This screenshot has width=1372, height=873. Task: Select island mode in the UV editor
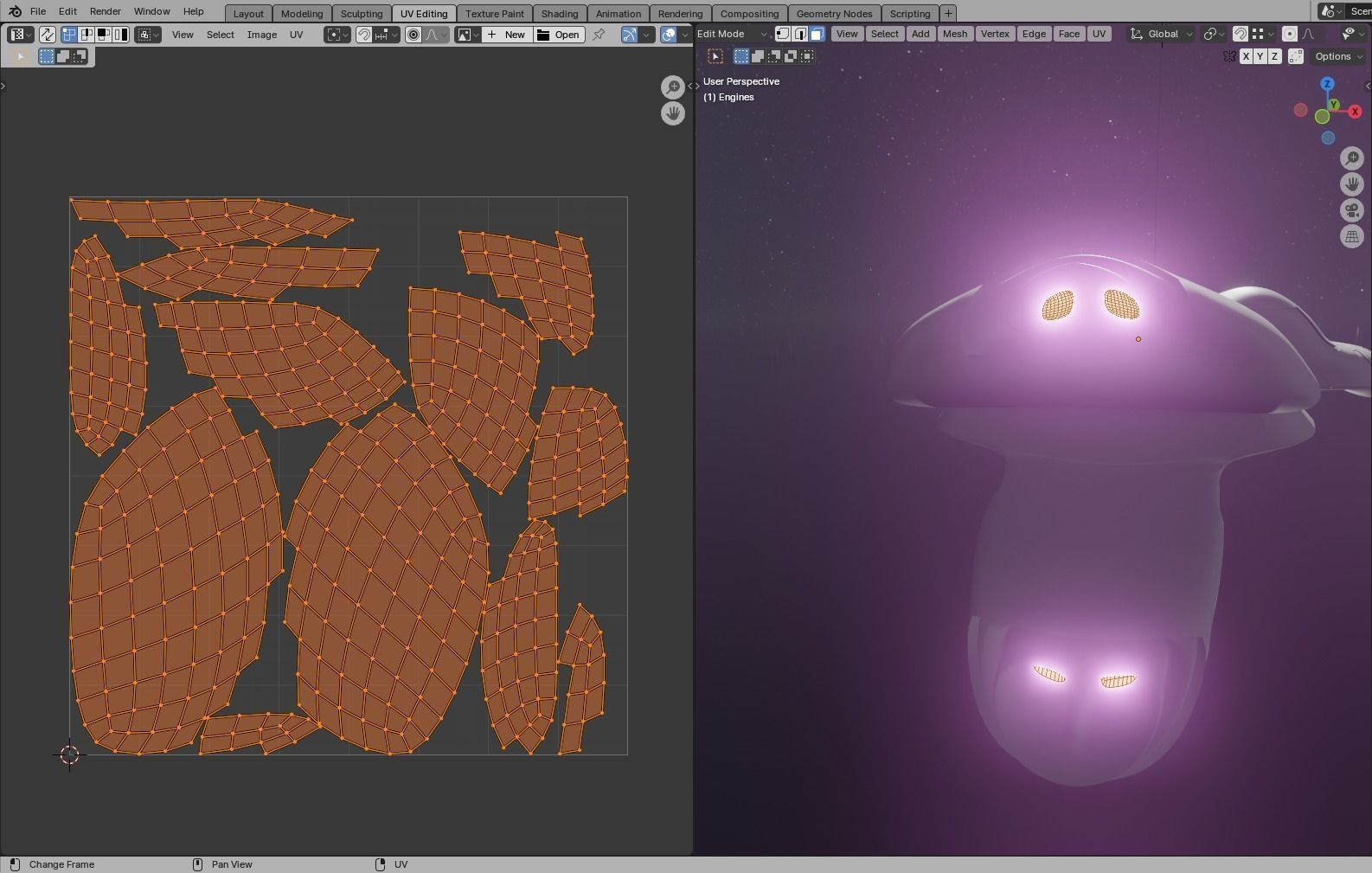coord(120,35)
